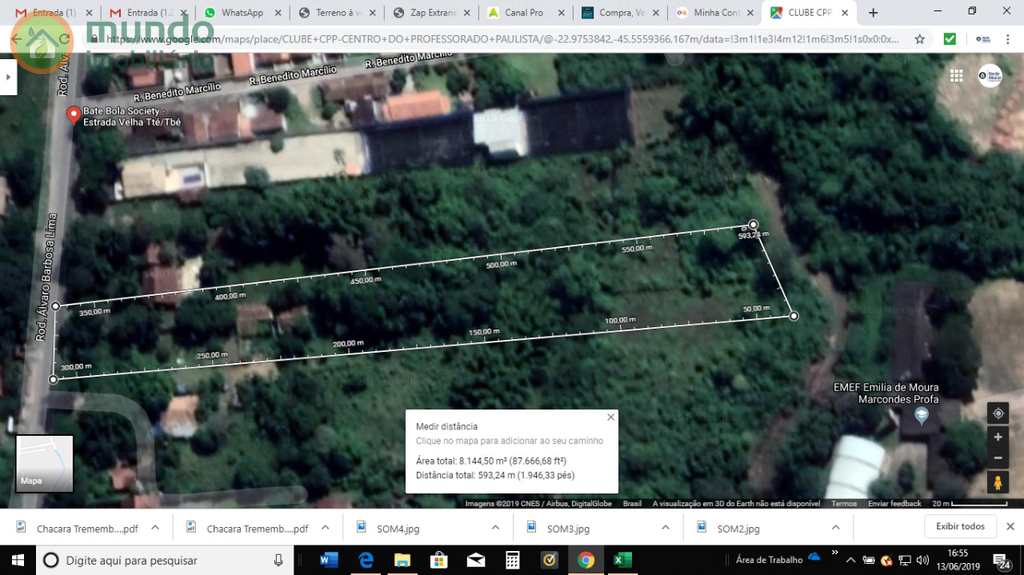This screenshot has height=575, width=1024.
Task: Zoom in the map with plus button
Action: 998,436
